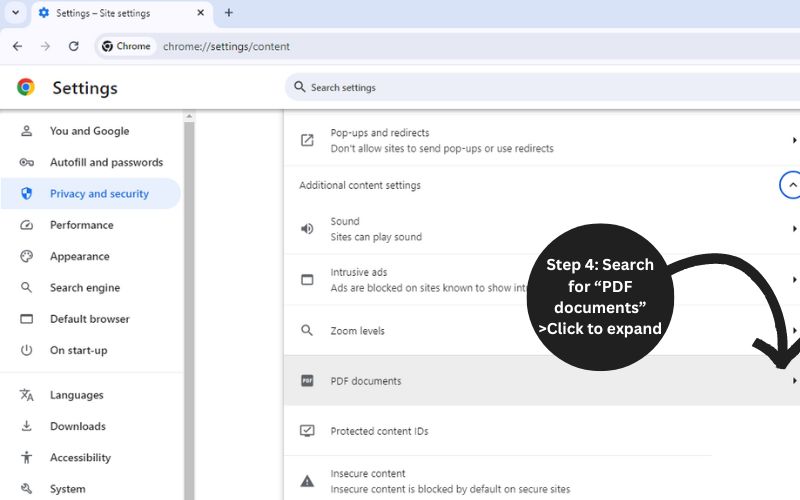The image size is (800, 500).
Task: Click the Default browser window icon
Action: click(27, 319)
